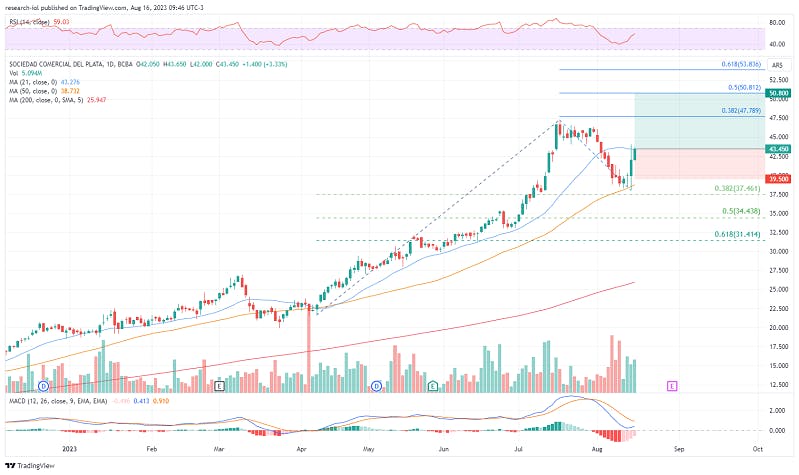Screen dimensions: 799x475
Task: Click the +1.400 (+3.33%) change readout
Action: tap(264, 64)
